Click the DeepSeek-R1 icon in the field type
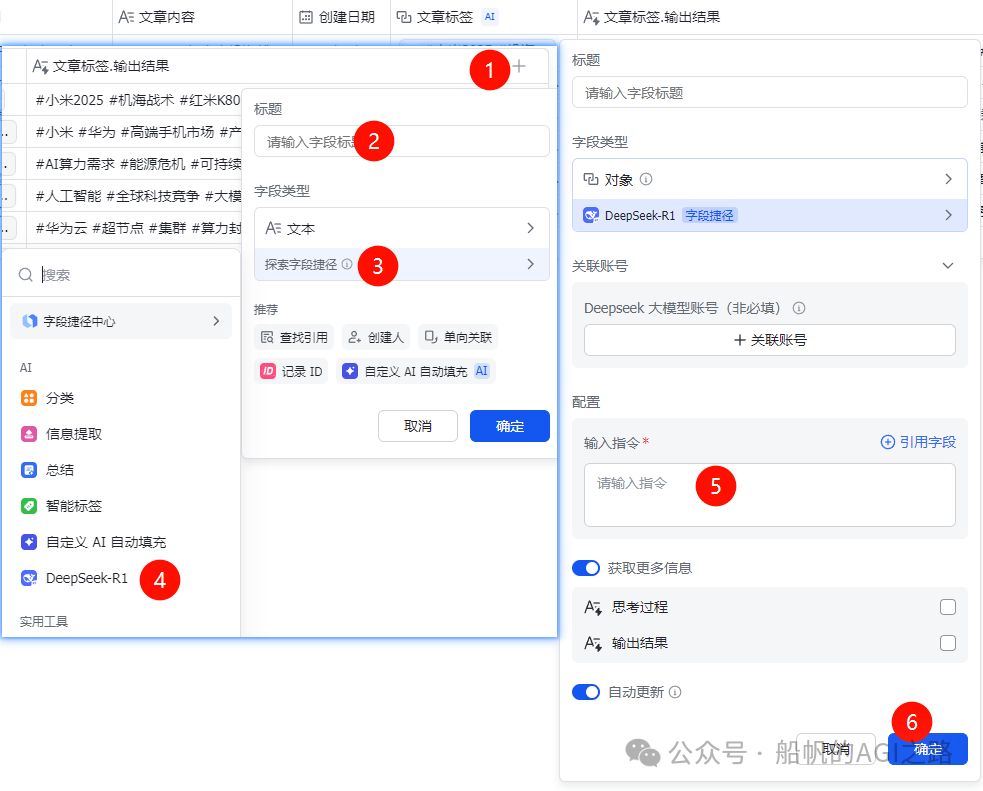Viewport: 983px width, 791px height. coord(591,215)
